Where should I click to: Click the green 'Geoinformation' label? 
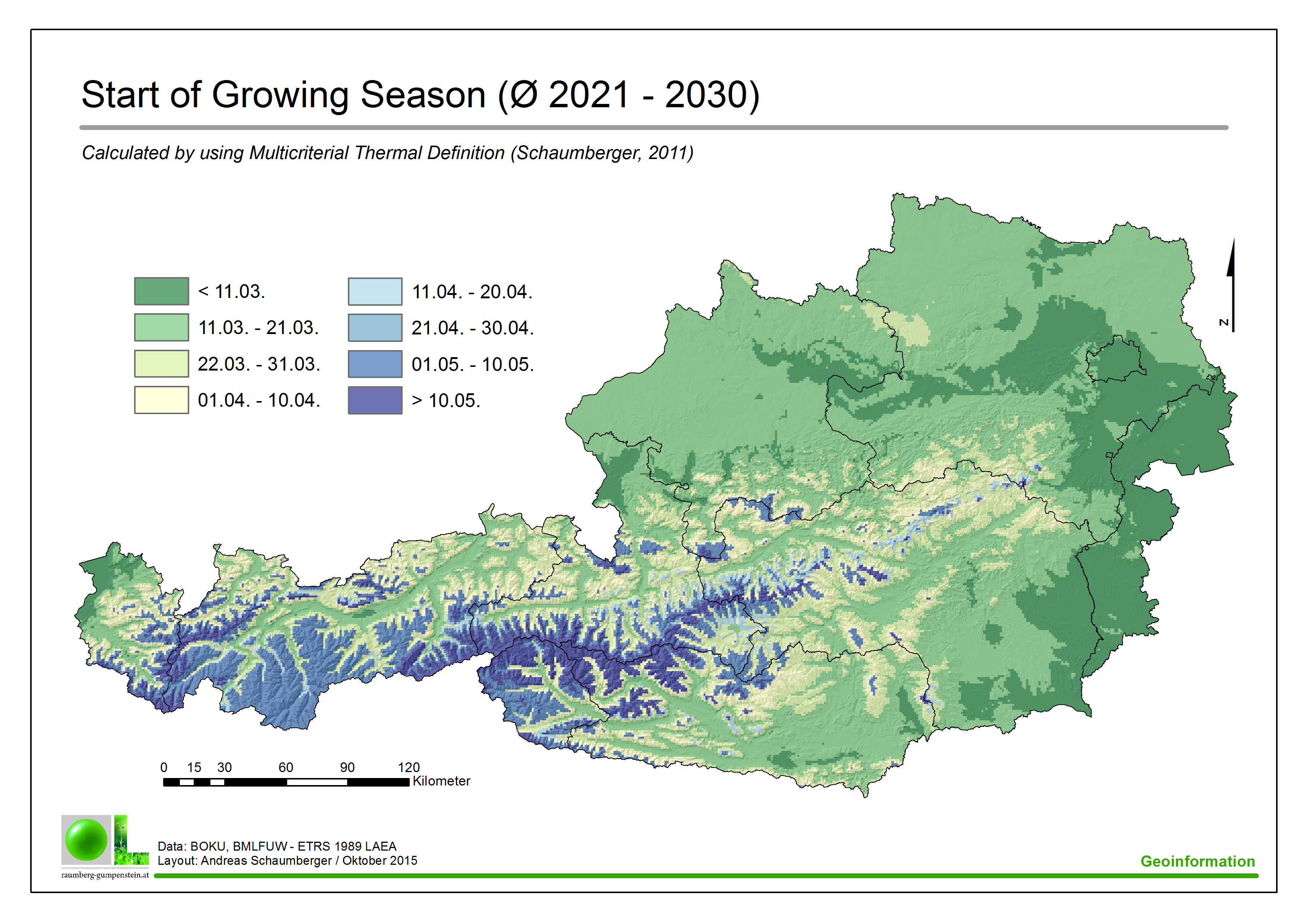[x=1198, y=861]
